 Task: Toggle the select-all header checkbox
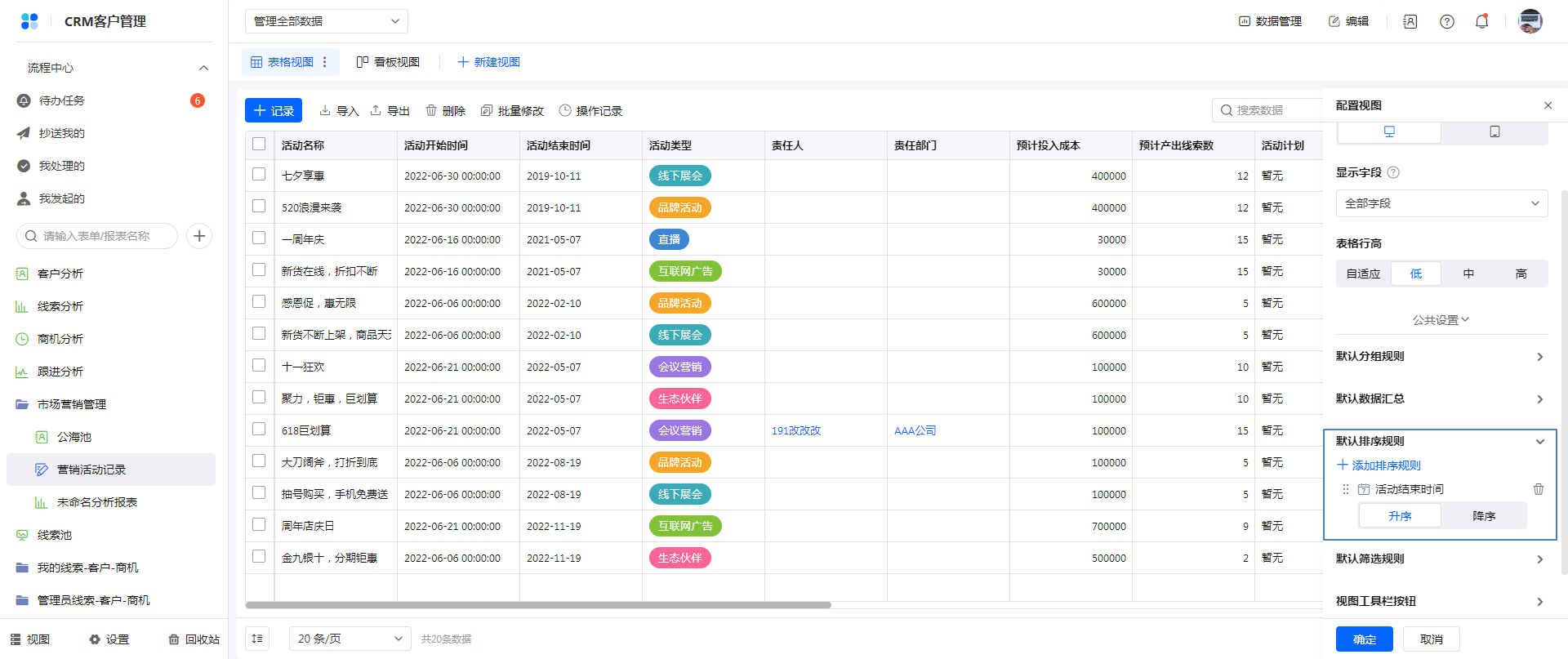point(259,145)
